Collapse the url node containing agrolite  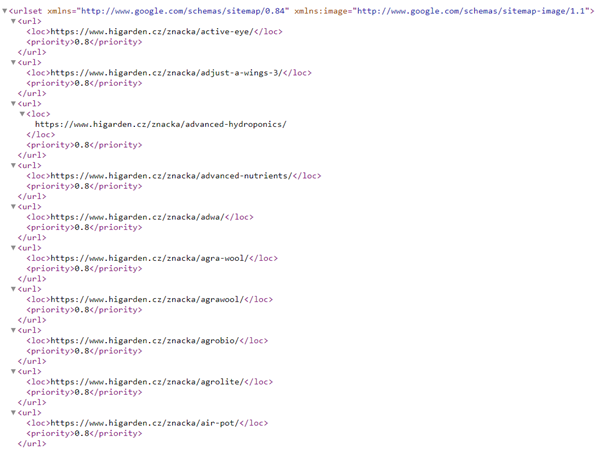[x=13, y=371]
